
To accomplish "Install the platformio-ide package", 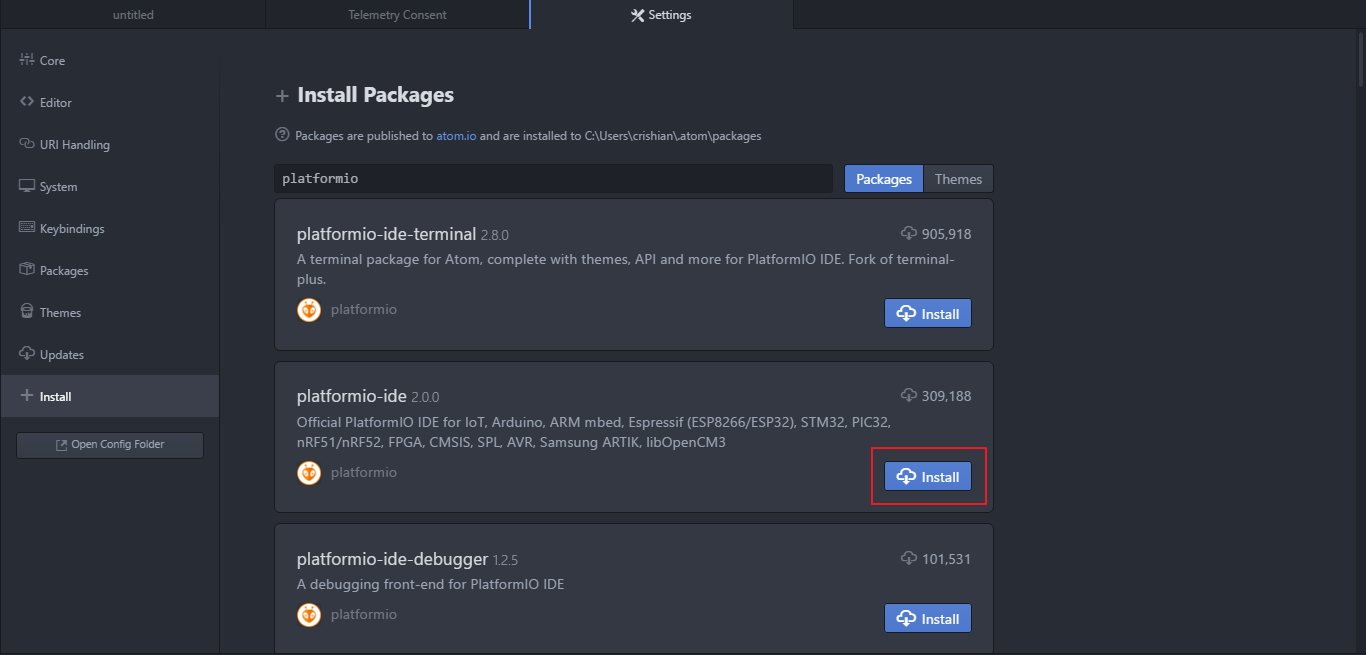I will [928, 477].
